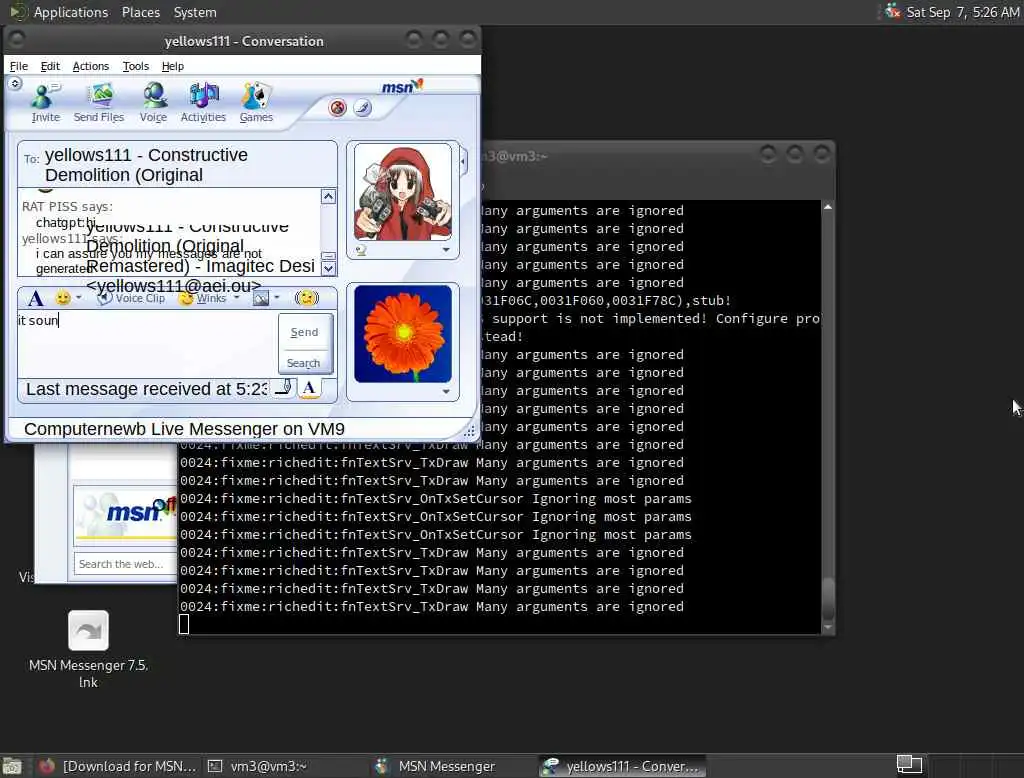Click the Search the web field

tap(125, 564)
